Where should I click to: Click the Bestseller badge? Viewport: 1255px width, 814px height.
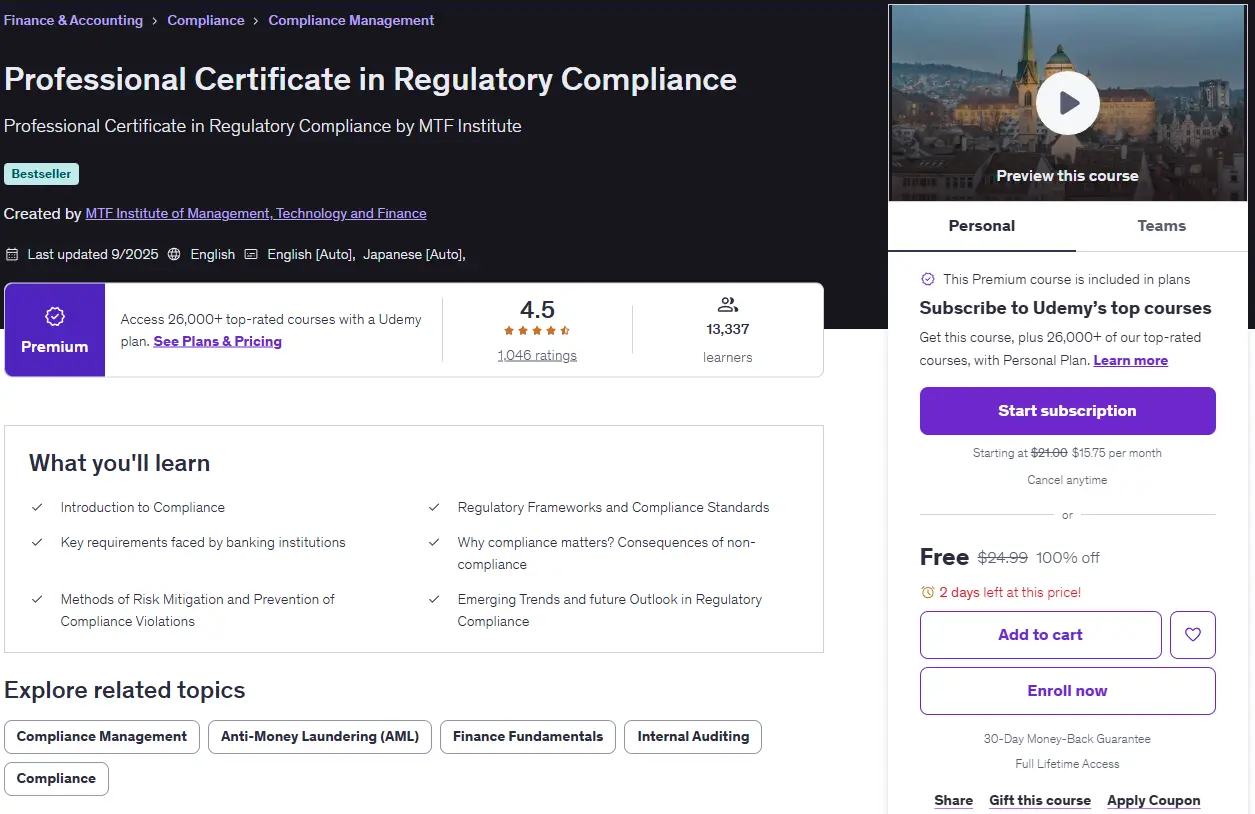41,174
